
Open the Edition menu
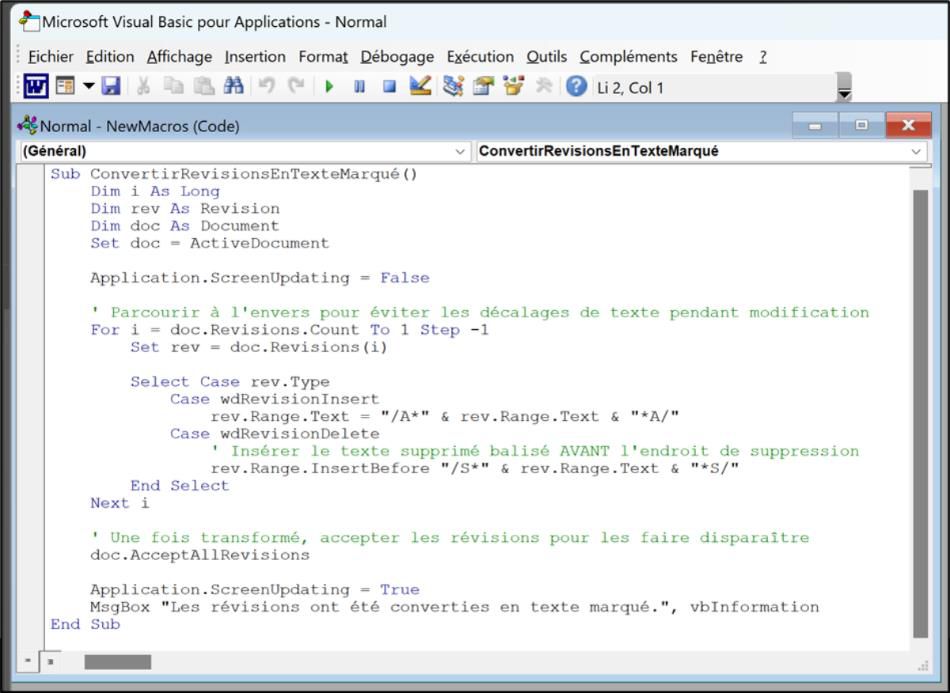click(110, 57)
